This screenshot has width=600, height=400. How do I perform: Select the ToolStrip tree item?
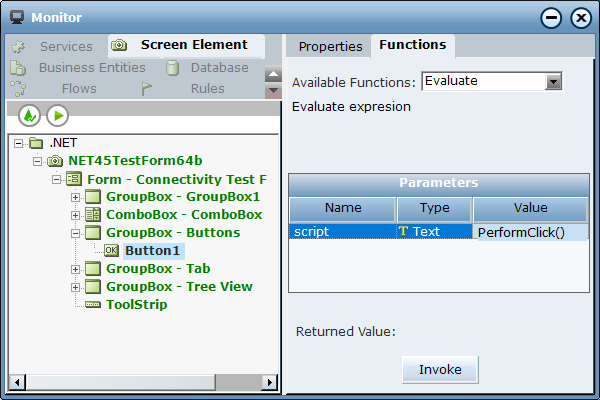pyautogui.click(x=136, y=305)
